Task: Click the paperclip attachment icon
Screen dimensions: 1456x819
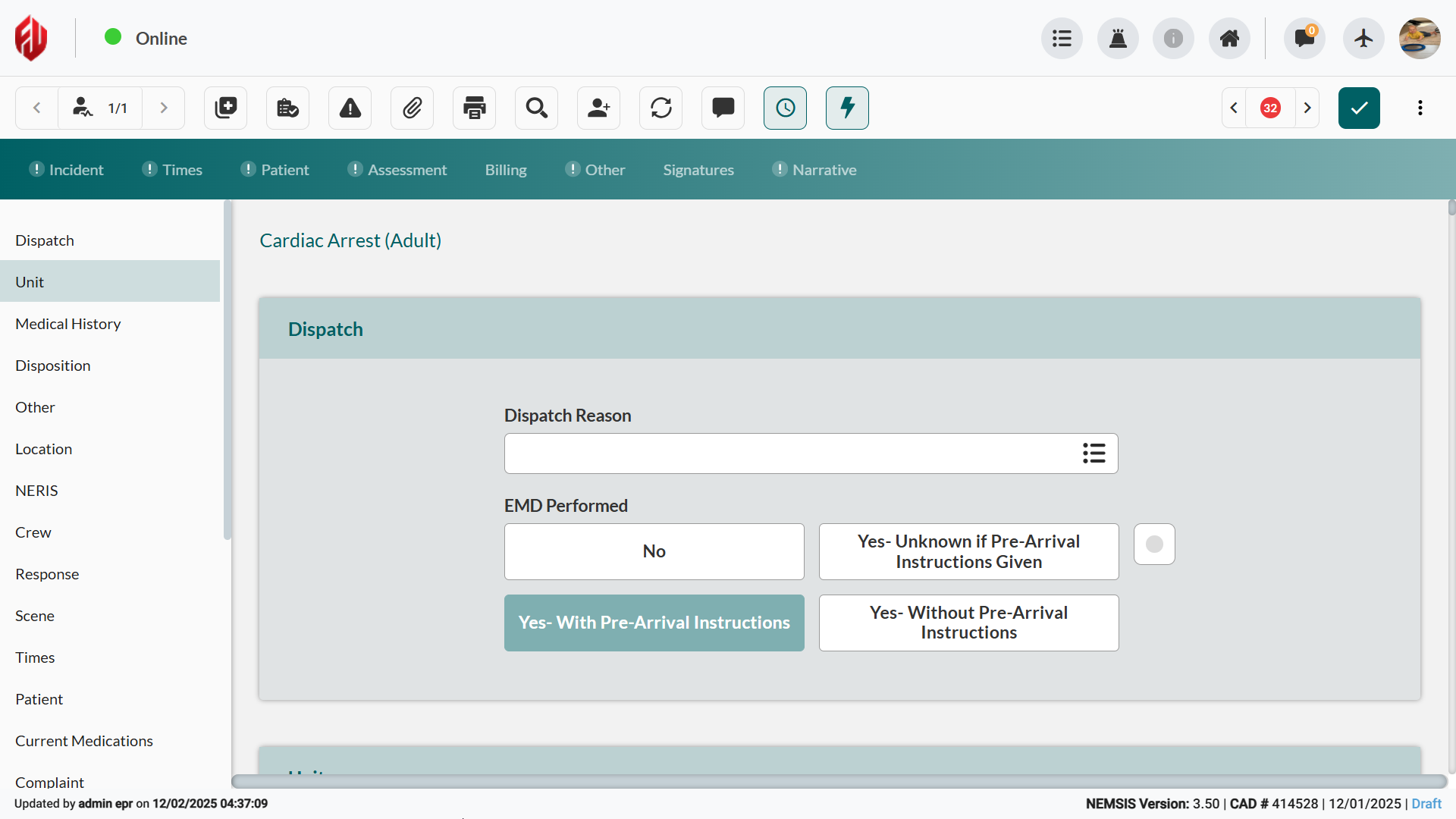Action: [x=412, y=108]
